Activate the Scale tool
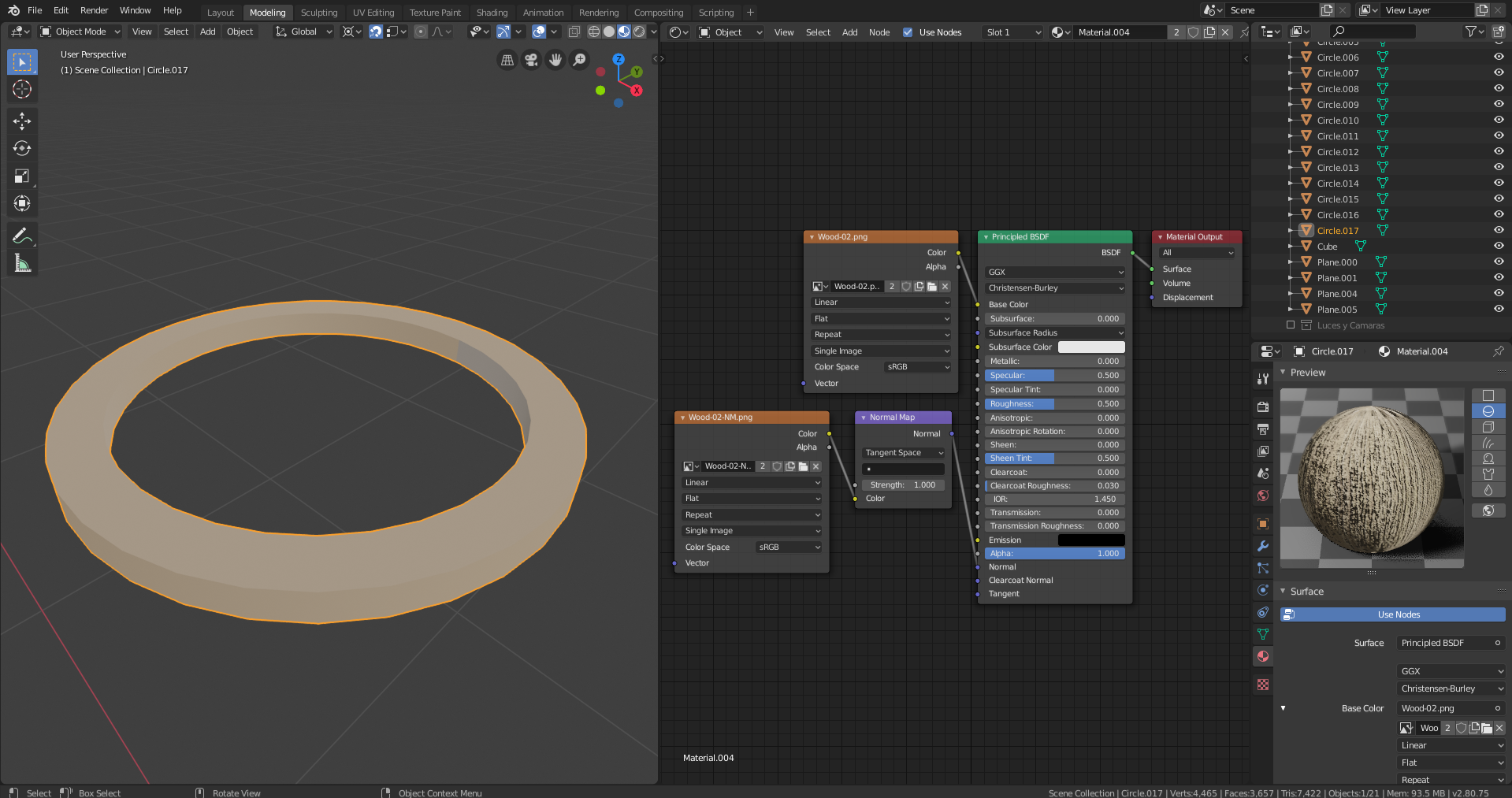1512x798 pixels. [22, 176]
